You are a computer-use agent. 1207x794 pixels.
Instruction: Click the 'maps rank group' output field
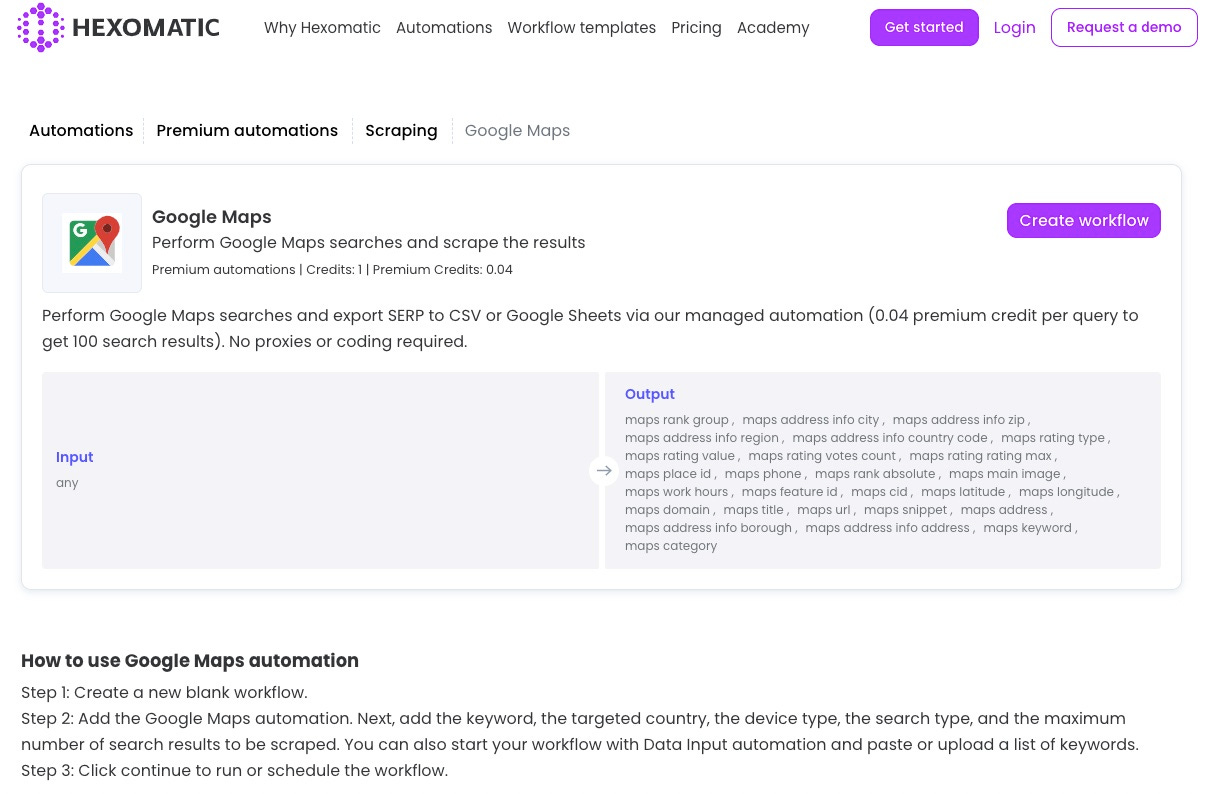(x=677, y=420)
